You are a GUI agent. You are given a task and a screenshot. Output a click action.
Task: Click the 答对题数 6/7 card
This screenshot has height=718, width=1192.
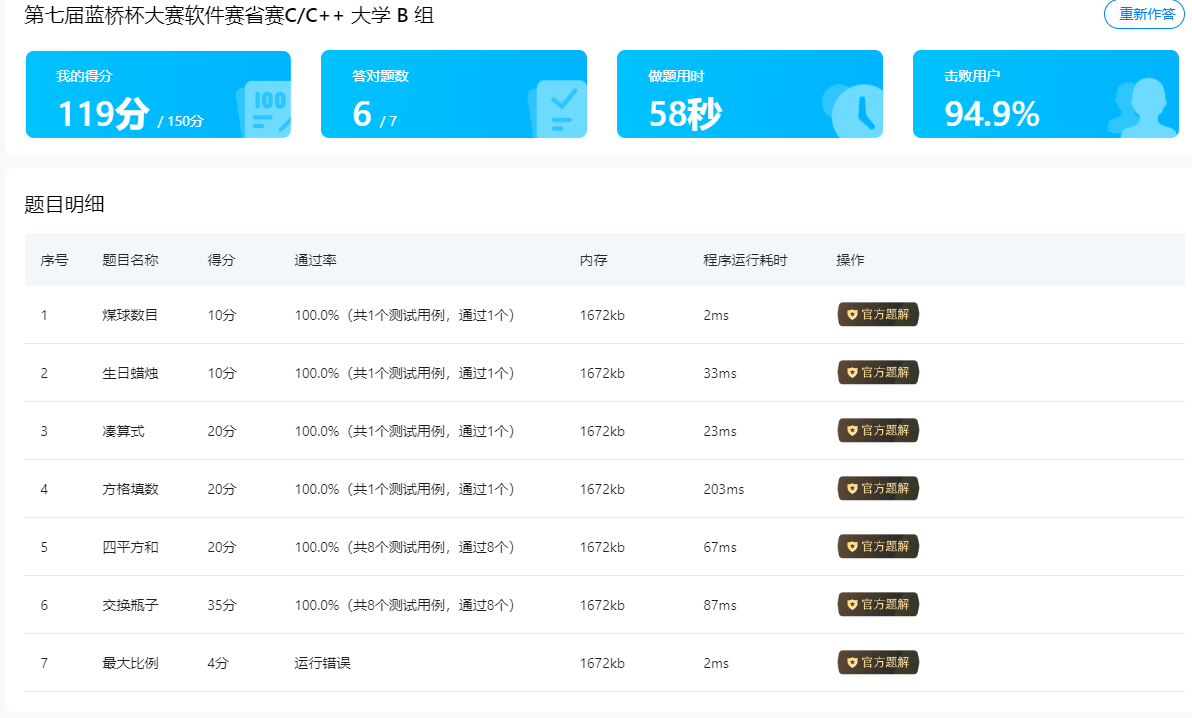tap(454, 94)
